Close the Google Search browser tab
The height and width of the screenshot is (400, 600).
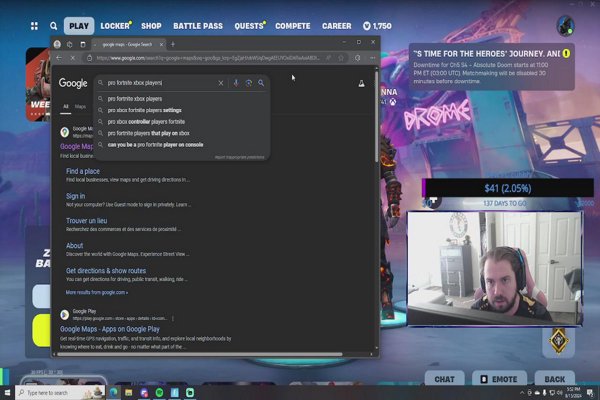[x=161, y=45]
